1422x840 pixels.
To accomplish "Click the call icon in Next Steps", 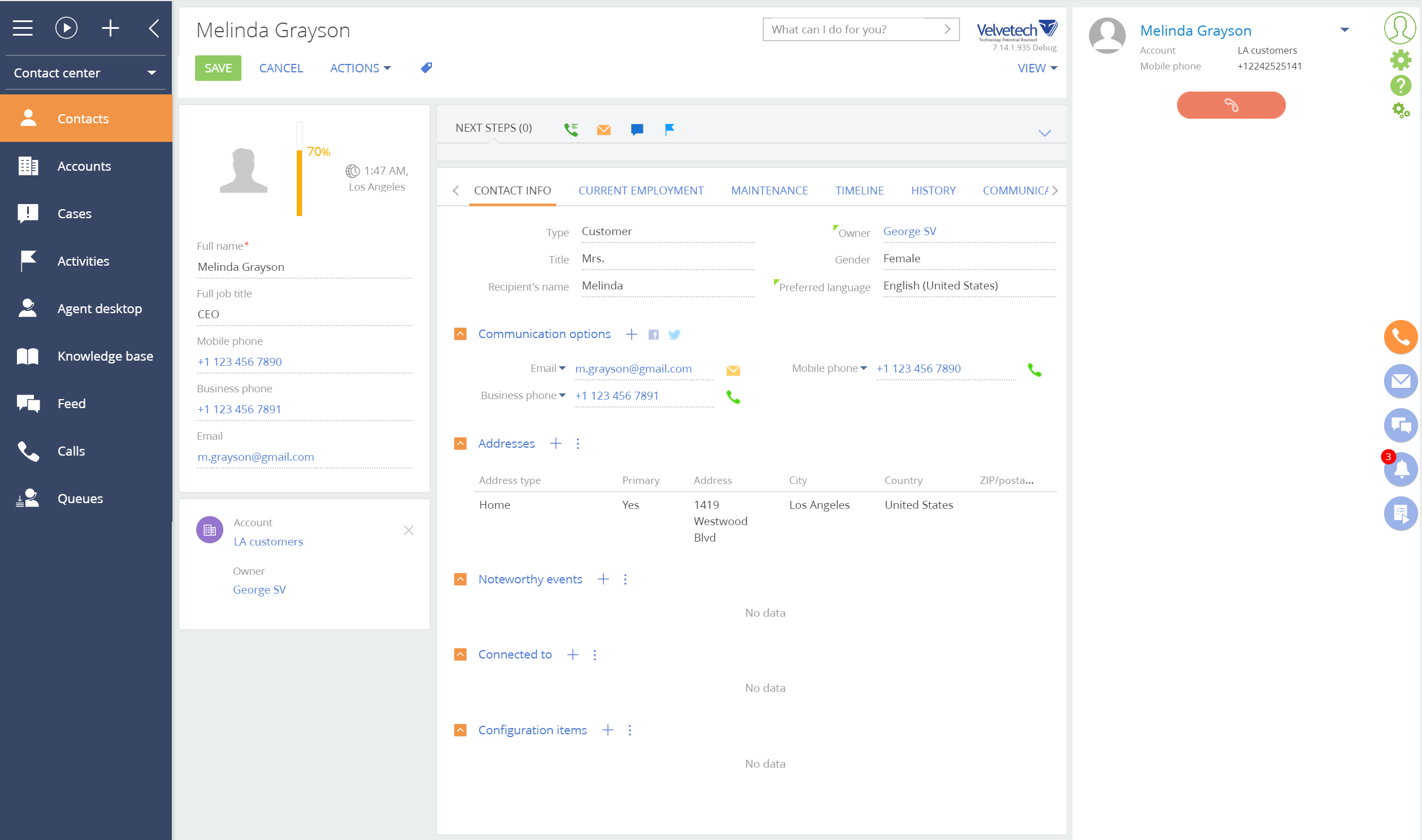I will pos(570,129).
